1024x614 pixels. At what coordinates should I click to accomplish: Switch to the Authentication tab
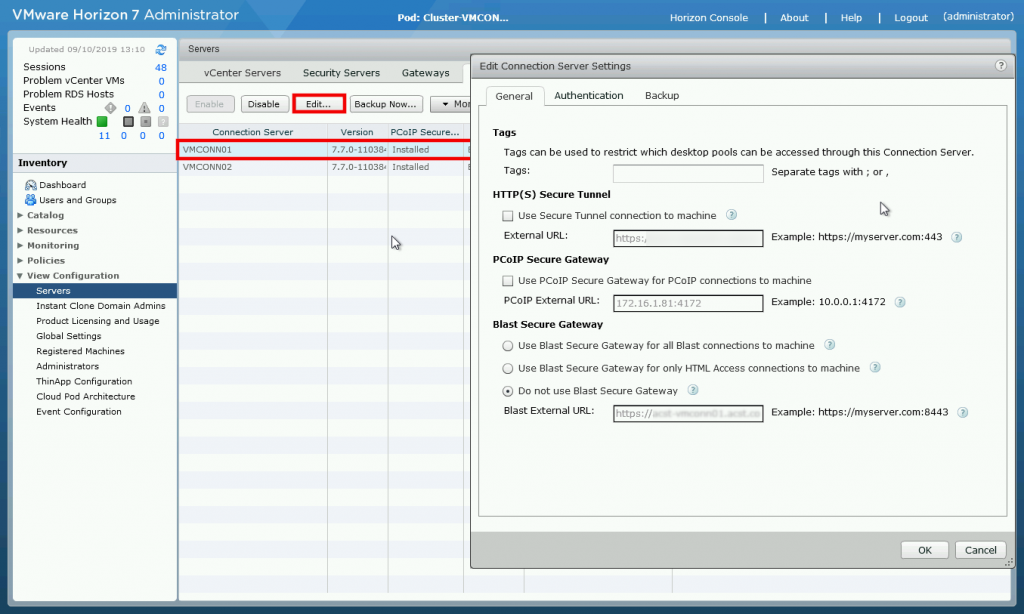point(589,96)
